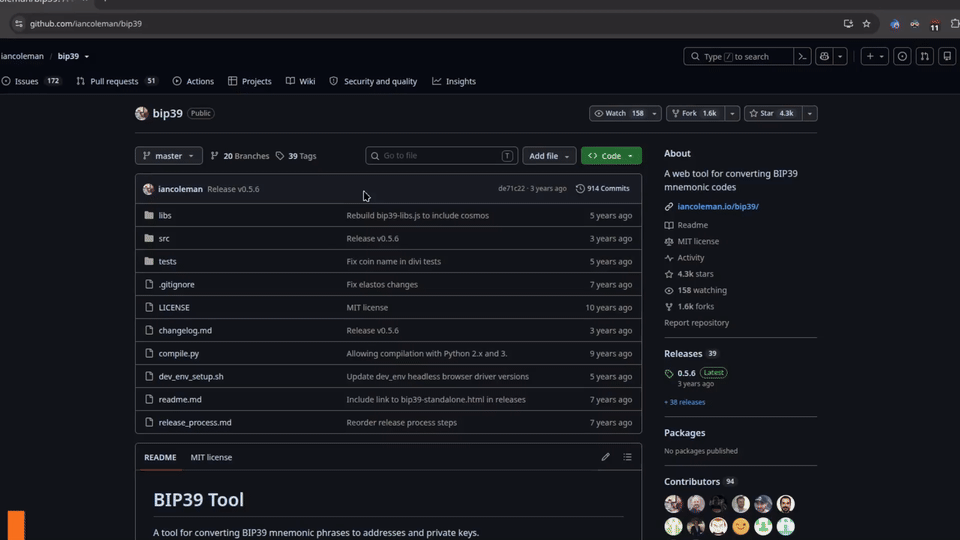Open the Issues tab

[31, 81]
